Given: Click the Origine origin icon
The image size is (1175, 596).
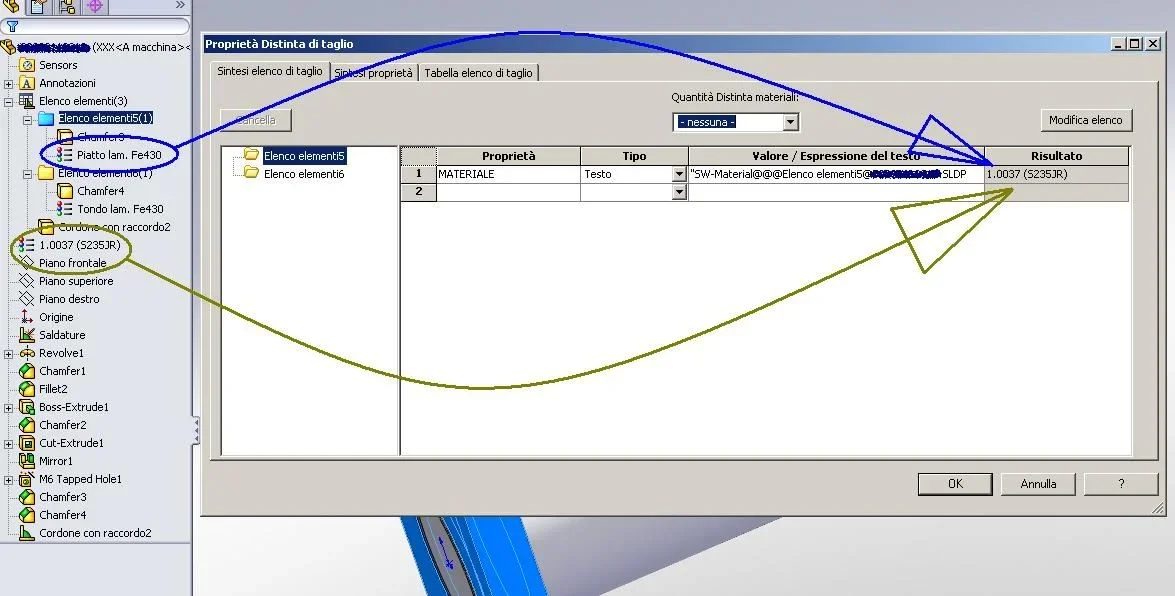Looking at the screenshot, I should 27,317.
